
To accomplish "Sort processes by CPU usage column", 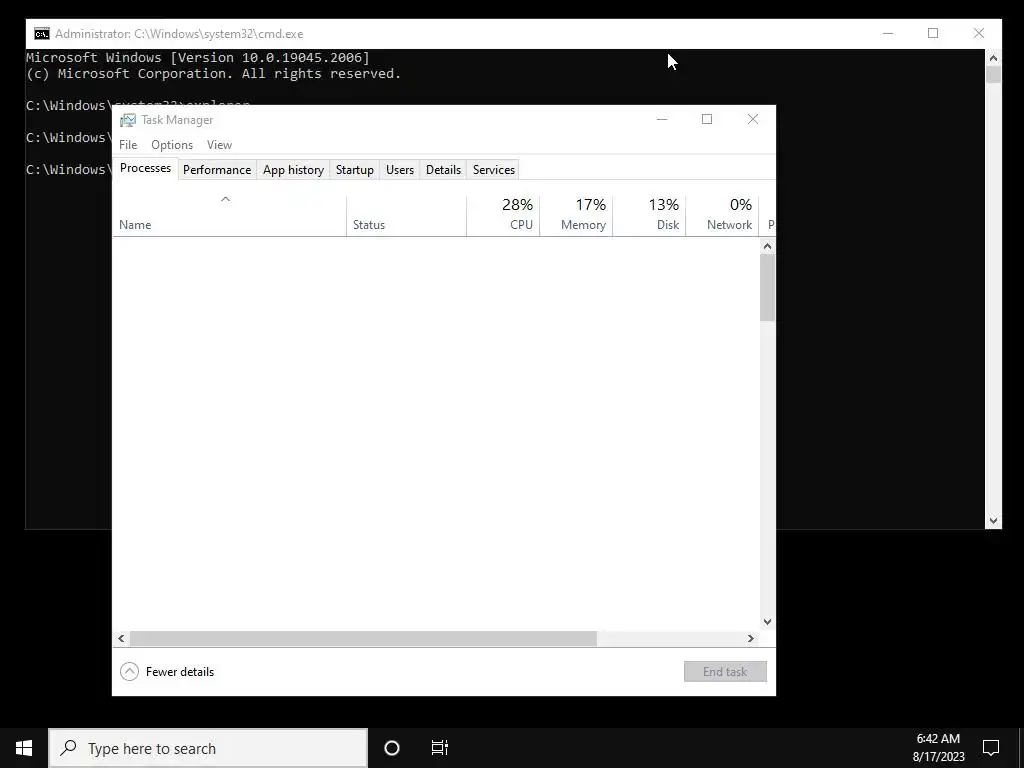I will tap(503, 216).
